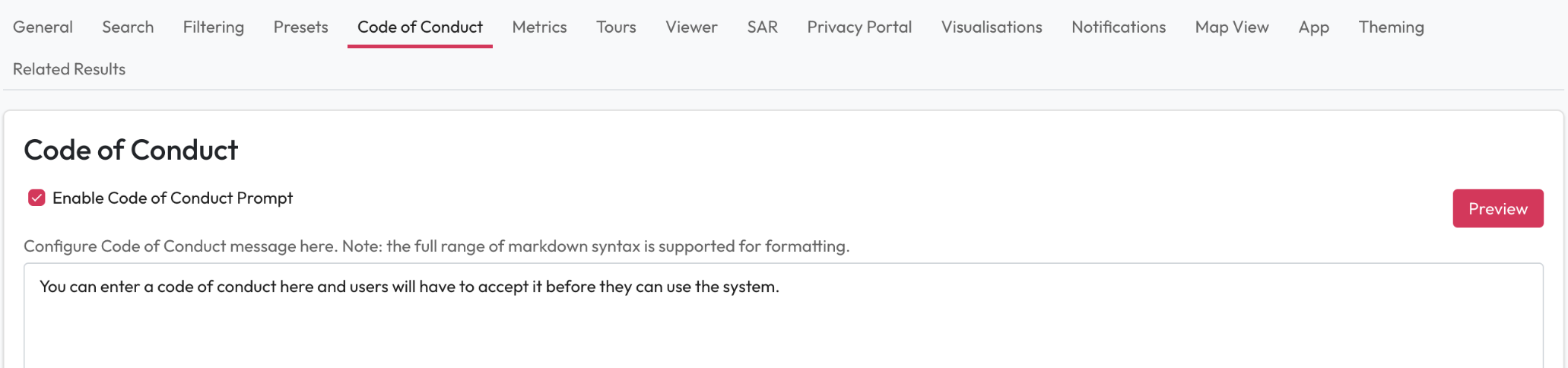Select the Presets tab
This screenshot has height=368, width=1568.
coord(300,27)
